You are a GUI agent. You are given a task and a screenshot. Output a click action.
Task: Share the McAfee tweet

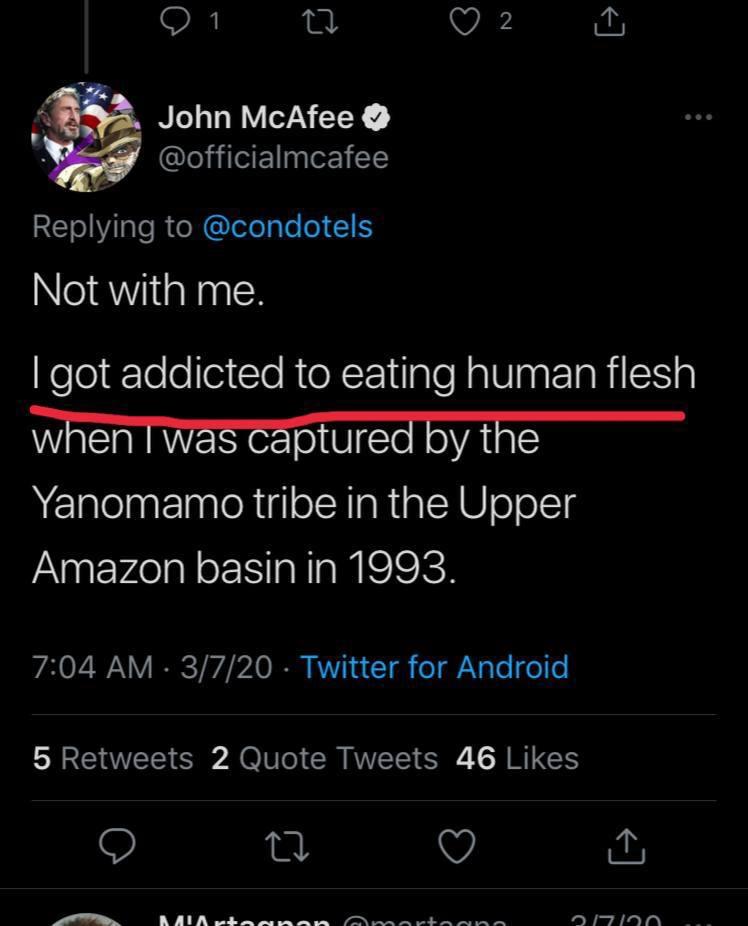click(627, 847)
